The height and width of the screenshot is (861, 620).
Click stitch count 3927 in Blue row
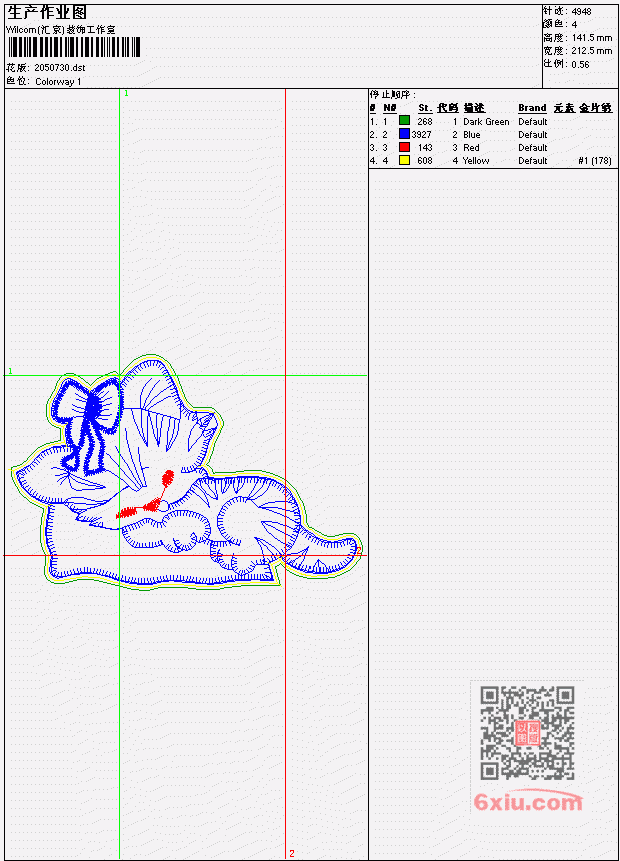421,135
